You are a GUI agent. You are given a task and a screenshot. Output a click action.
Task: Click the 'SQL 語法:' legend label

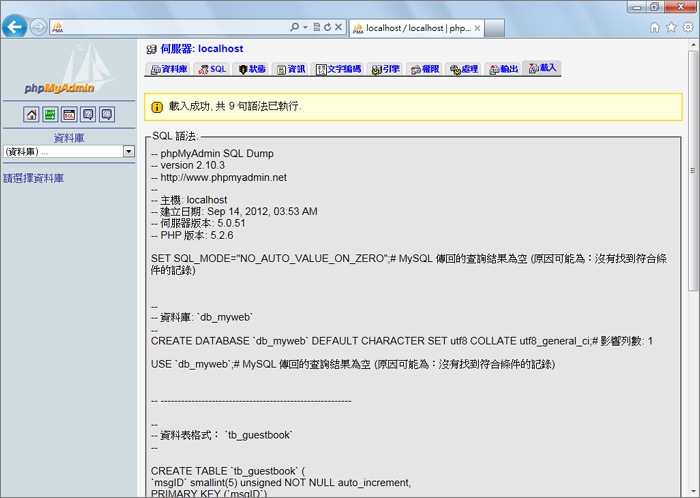pyautogui.click(x=175, y=136)
